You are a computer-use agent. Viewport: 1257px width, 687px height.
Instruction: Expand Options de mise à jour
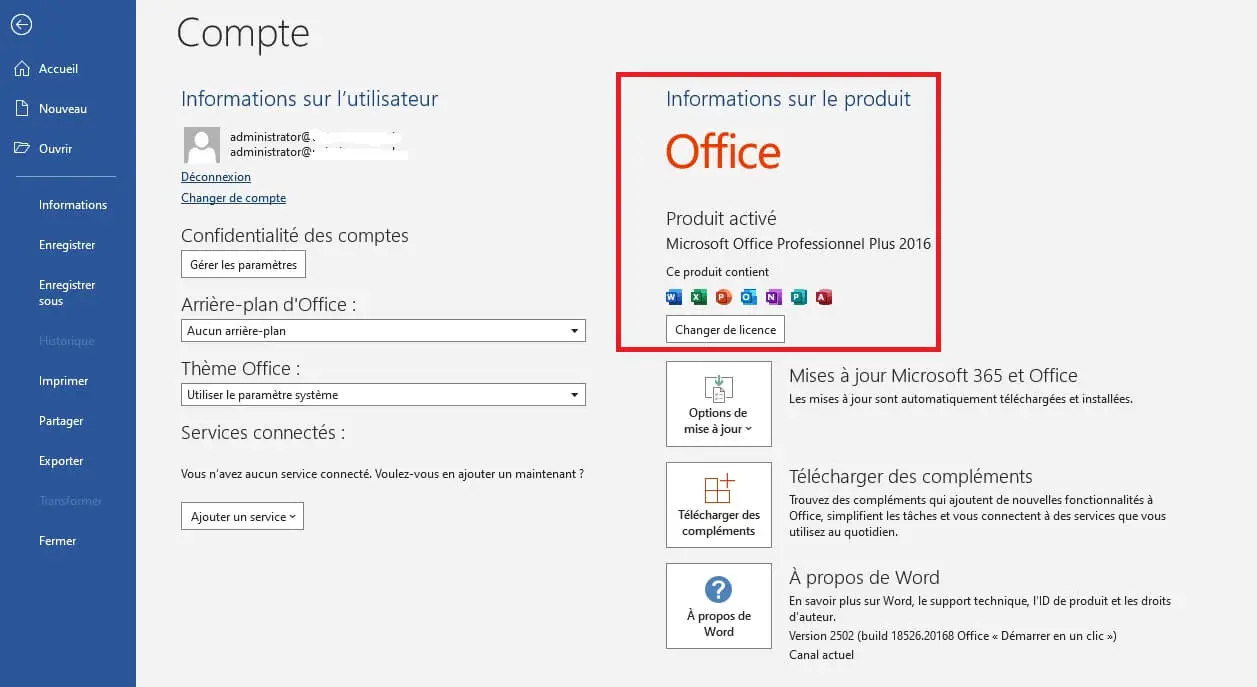(x=719, y=404)
